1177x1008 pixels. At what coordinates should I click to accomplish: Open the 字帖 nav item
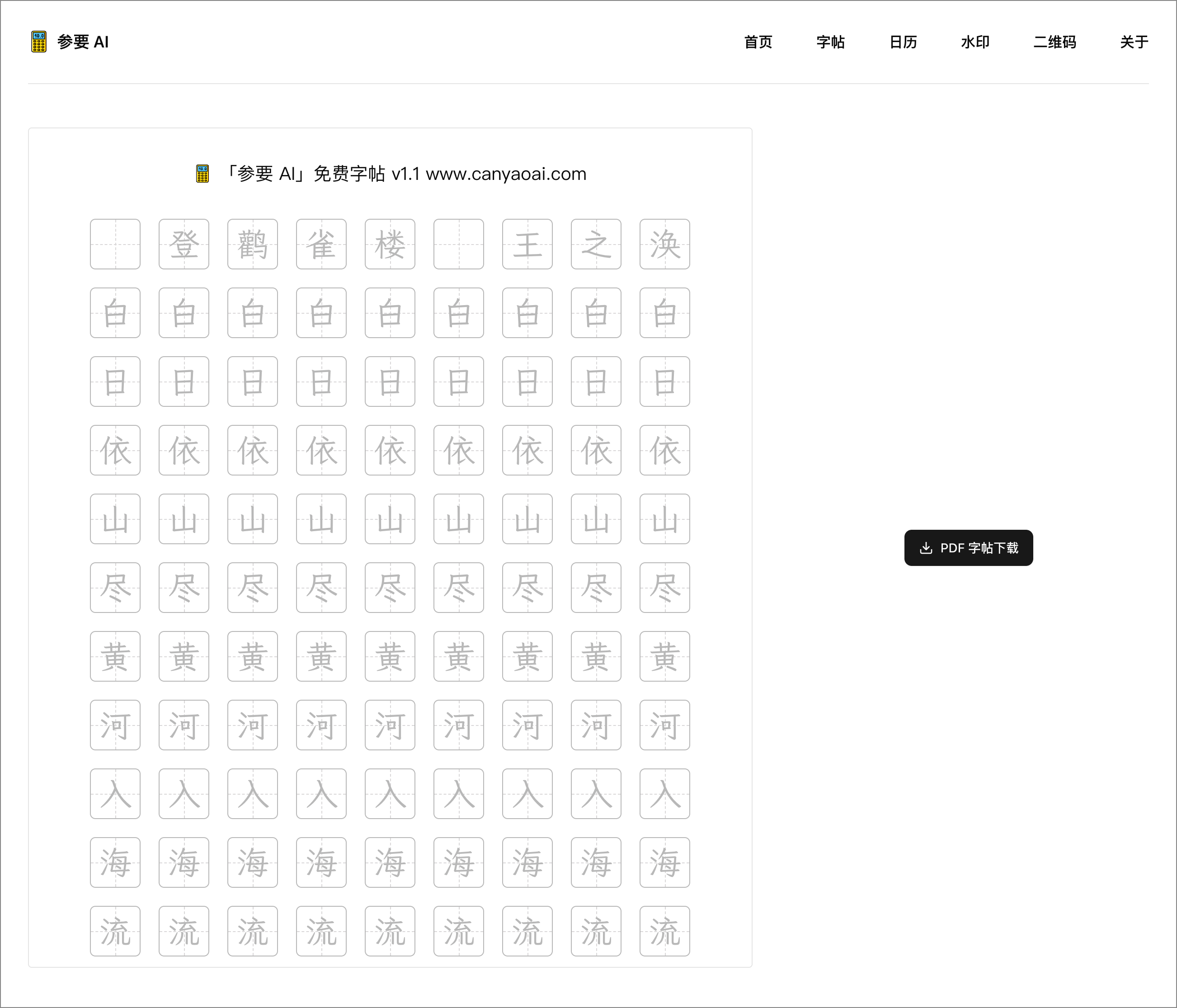click(x=830, y=42)
